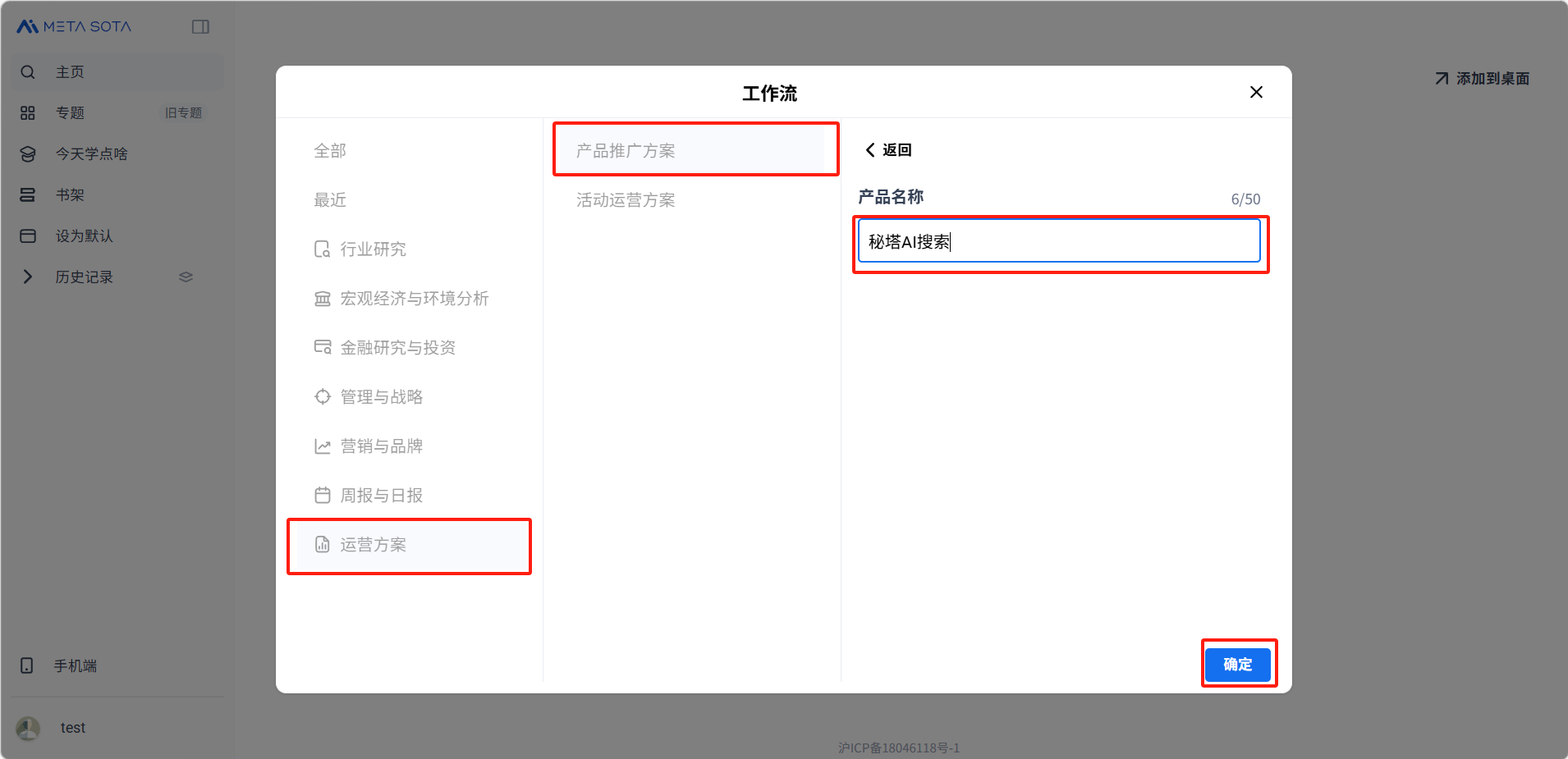Choose the 活动运营方案 workflow
This screenshot has height=759, width=1568.
[x=626, y=200]
